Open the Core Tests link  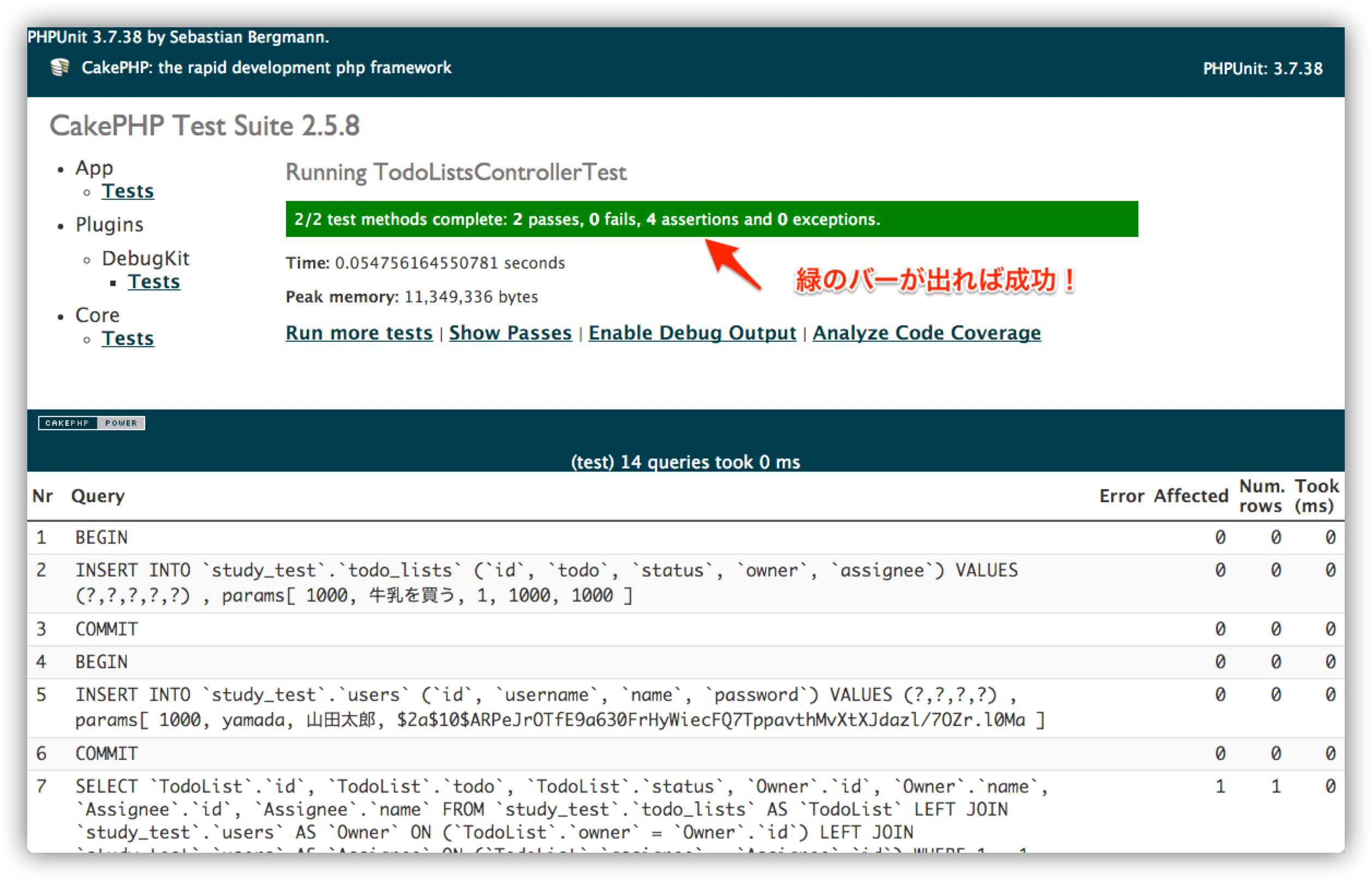(127, 338)
